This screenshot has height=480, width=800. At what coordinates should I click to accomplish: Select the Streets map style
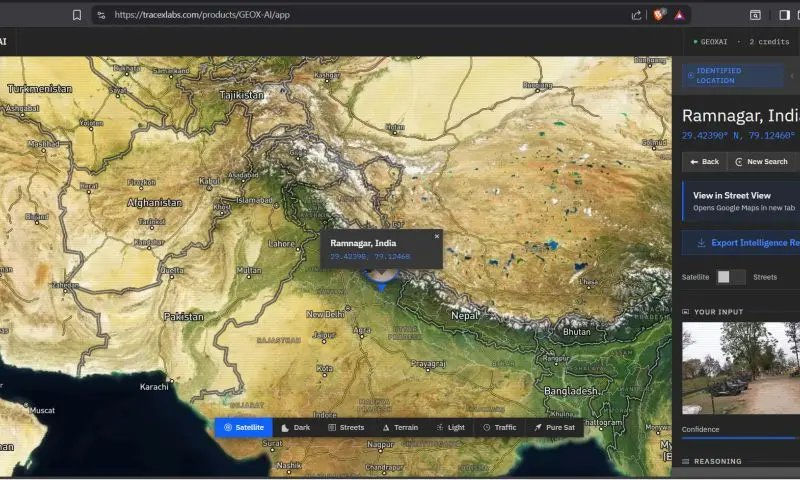[346, 427]
